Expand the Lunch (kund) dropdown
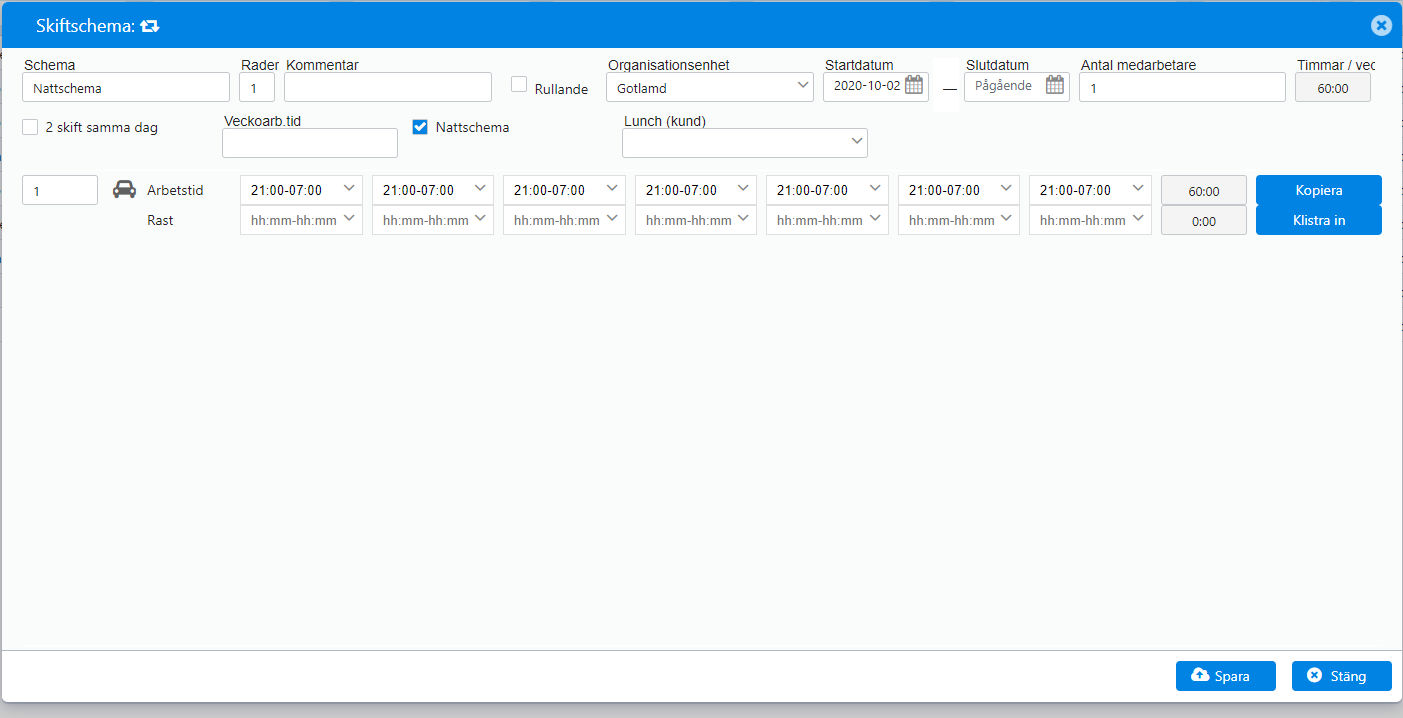This screenshot has height=718, width=1403. point(745,143)
